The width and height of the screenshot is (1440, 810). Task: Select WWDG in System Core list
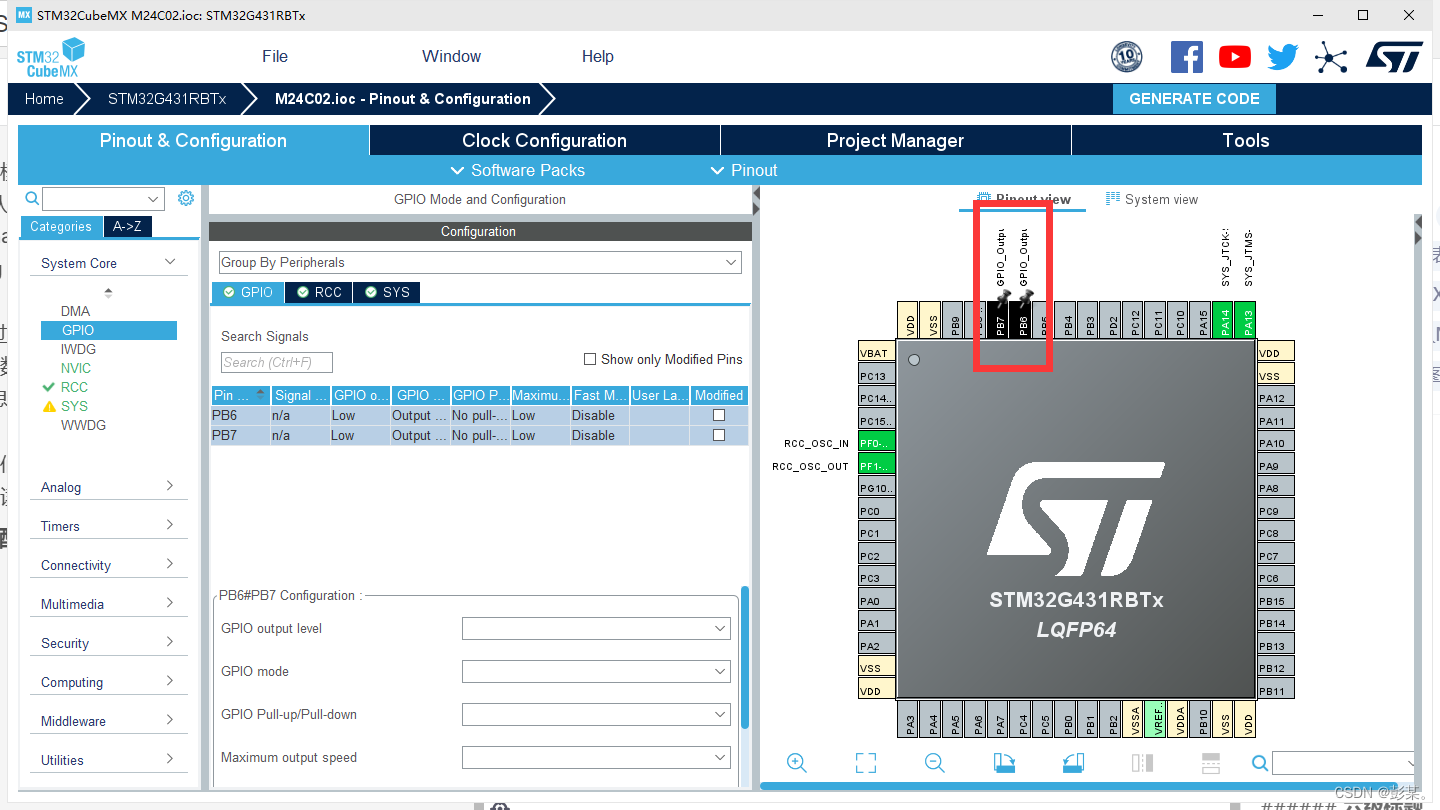(x=83, y=425)
